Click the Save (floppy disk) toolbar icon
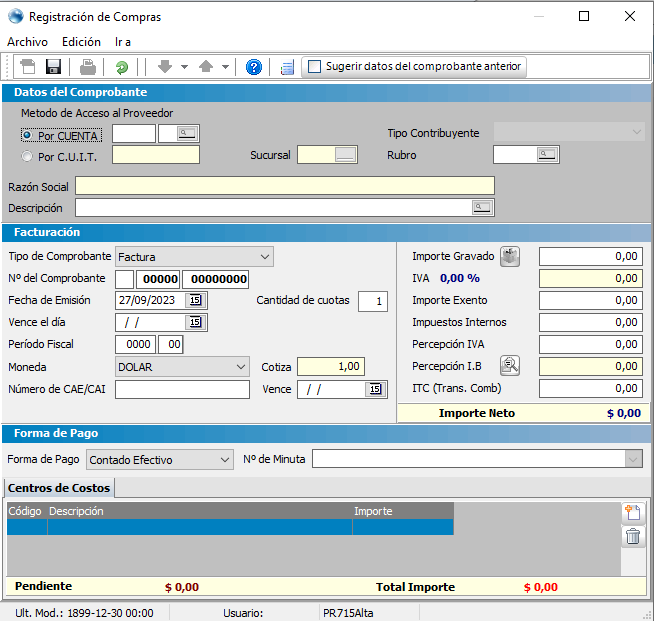Image resolution: width=654 pixels, height=621 pixels. click(x=53, y=67)
